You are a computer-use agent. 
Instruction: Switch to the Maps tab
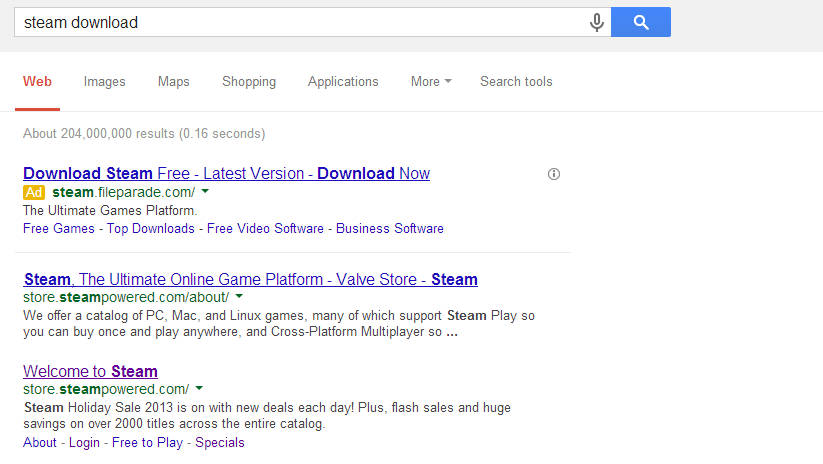[174, 82]
